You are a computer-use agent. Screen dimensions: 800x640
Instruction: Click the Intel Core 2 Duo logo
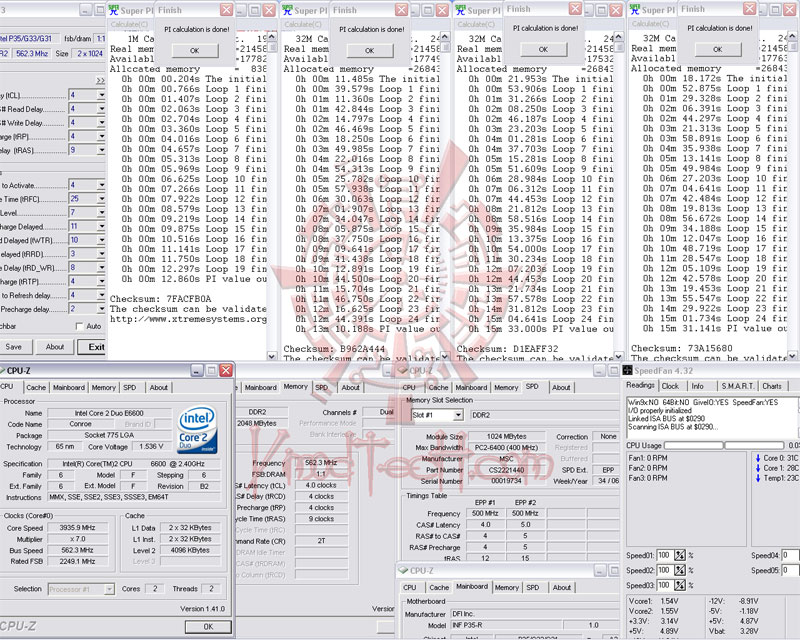[197, 429]
